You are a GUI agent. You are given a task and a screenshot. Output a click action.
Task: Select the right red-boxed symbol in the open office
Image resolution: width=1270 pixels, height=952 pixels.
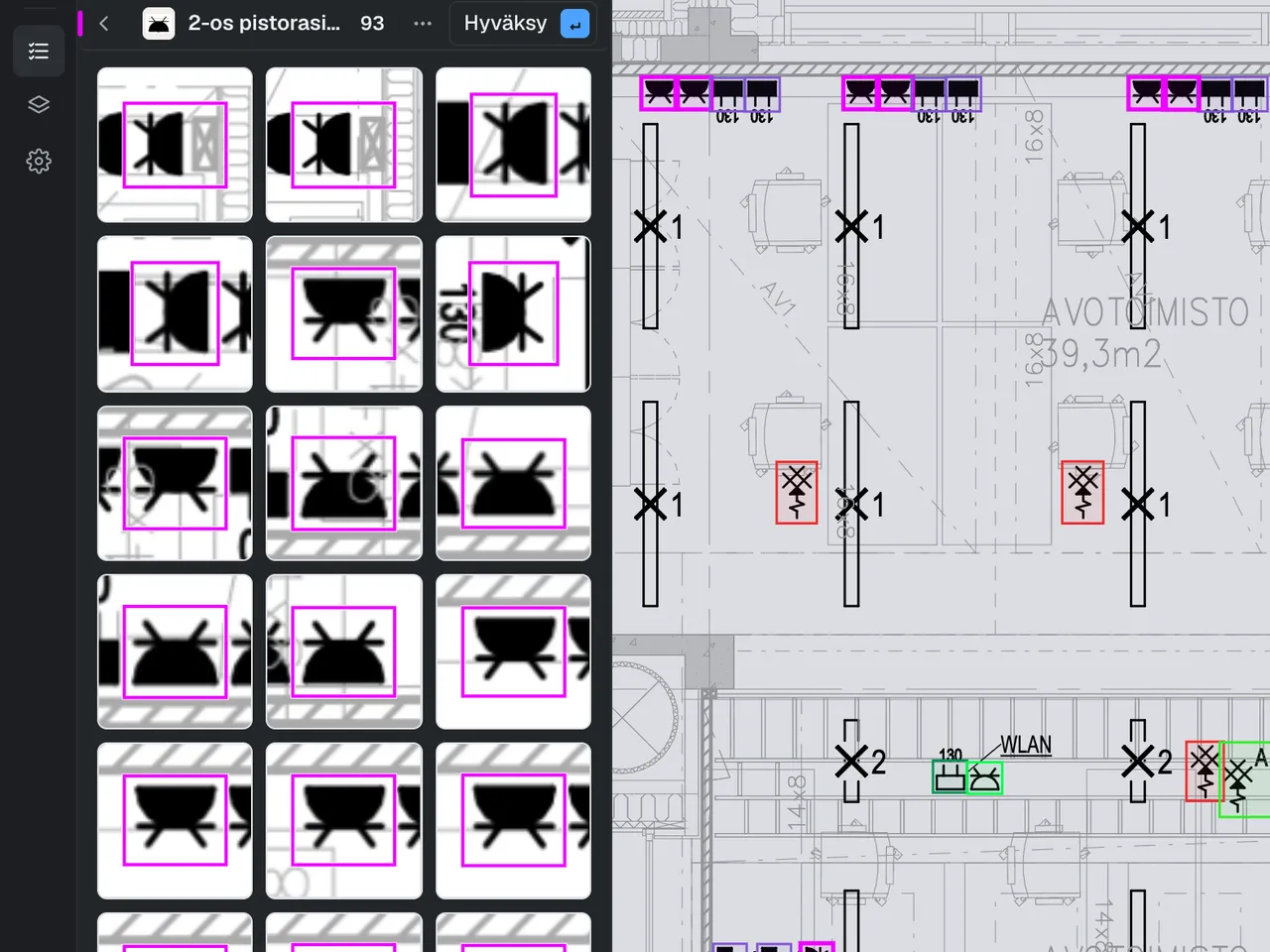[1082, 493]
